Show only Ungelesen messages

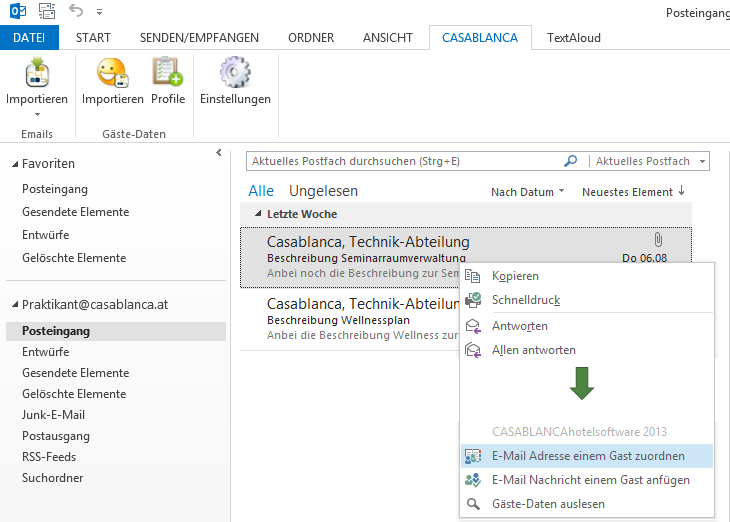323,191
